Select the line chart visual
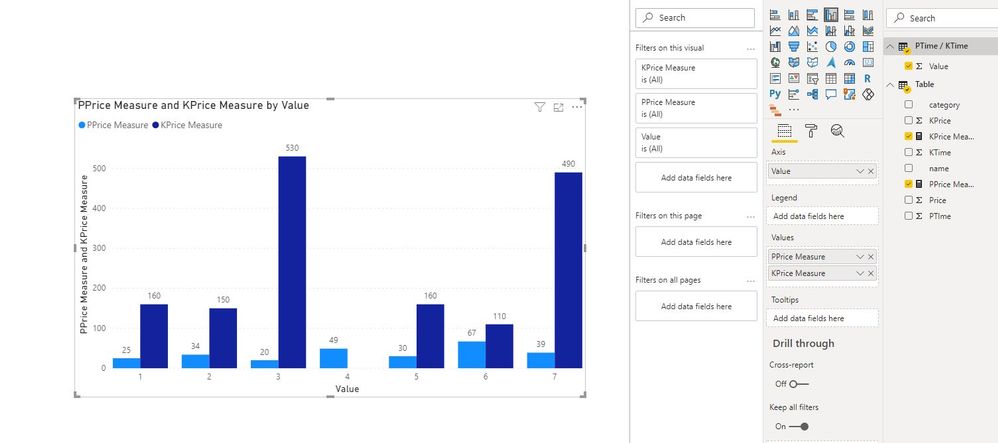The image size is (998, 443). click(x=775, y=31)
